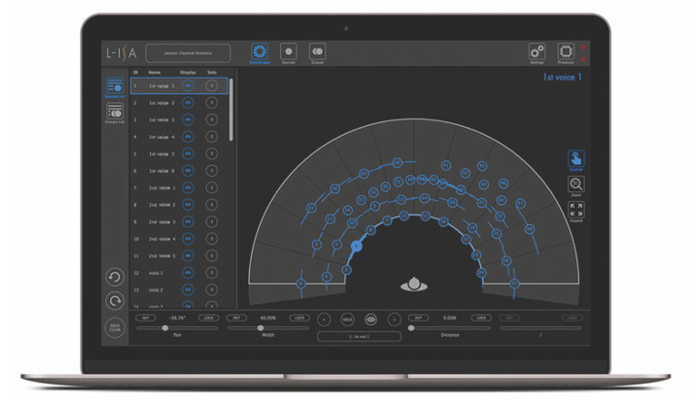Image resolution: width=700 pixels, height=400 pixels.
Task: Go to previous source with left arrow
Action: (324, 319)
